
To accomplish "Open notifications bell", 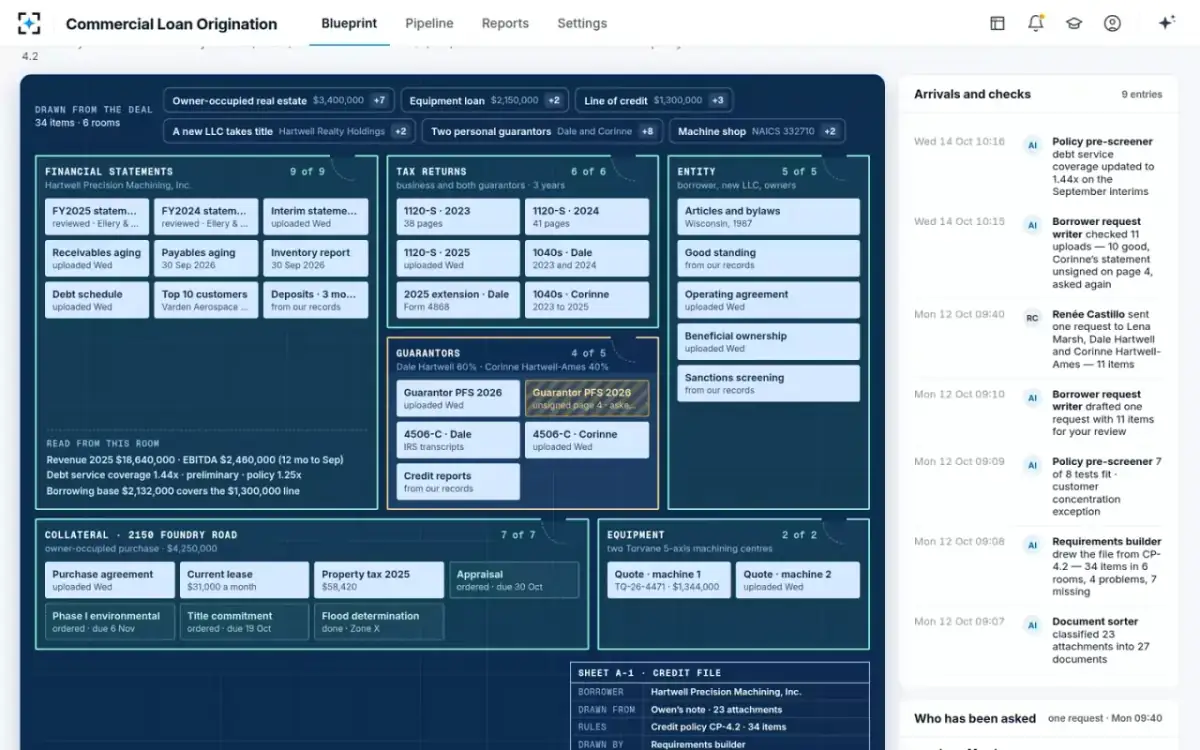I will (x=1035, y=23).
